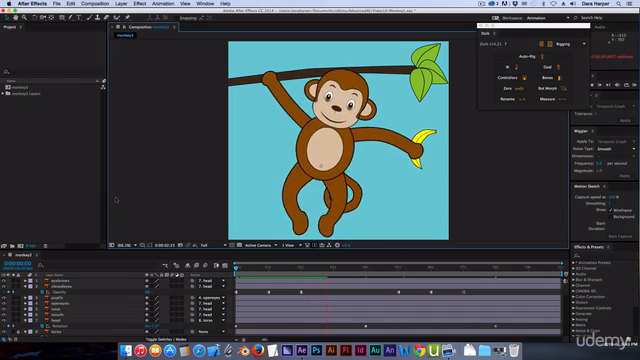This screenshot has height=360, width=640.
Task: Select the Brush tool
Action: point(89,18)
